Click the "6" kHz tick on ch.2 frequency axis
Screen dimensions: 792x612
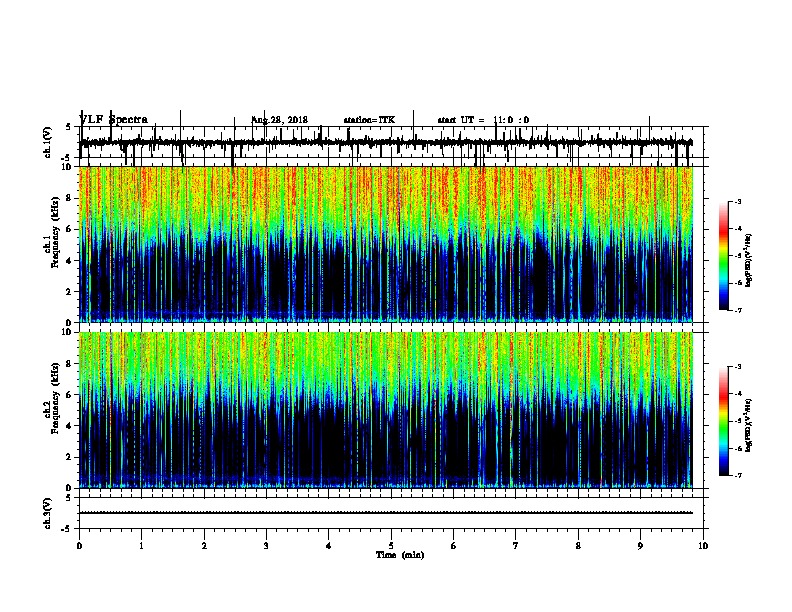coord(70,395)
